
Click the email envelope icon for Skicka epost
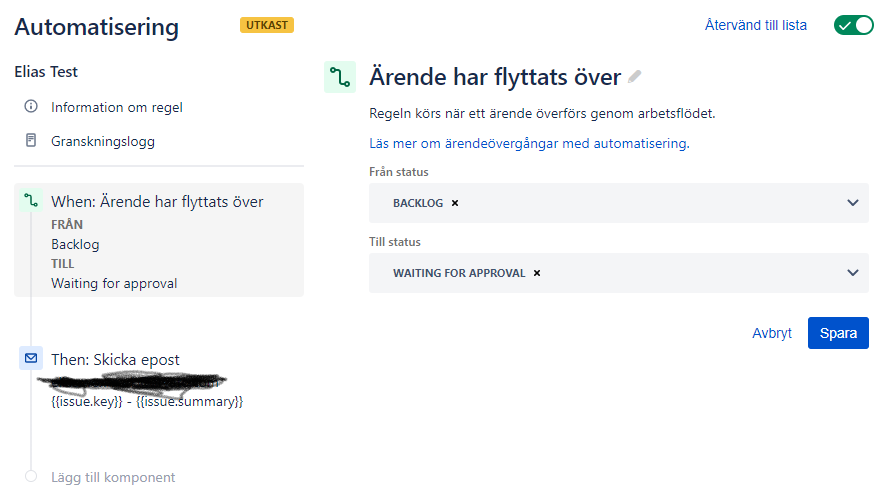tap(31, 359)
